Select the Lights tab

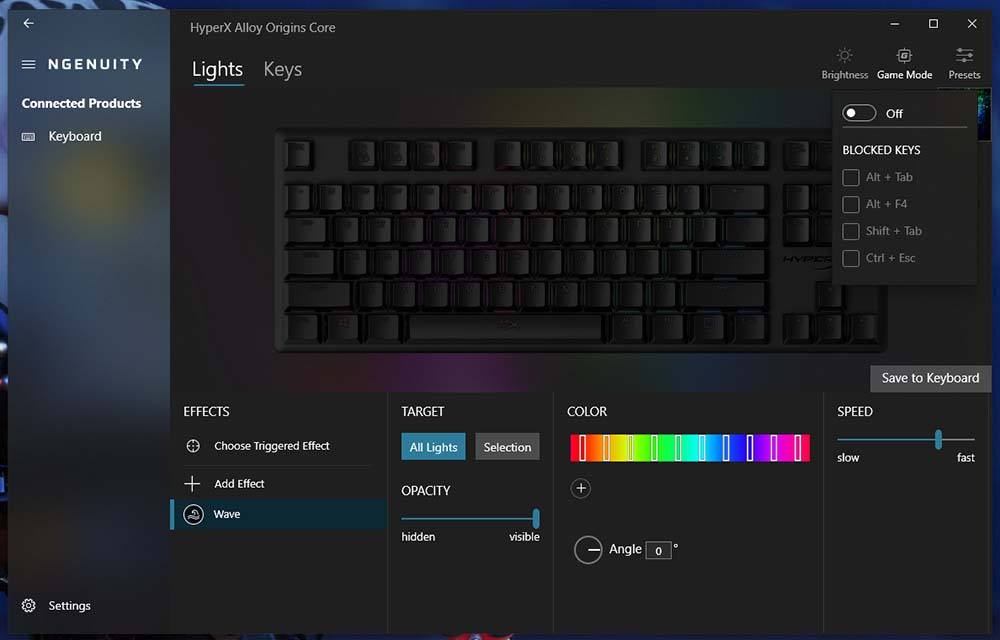pos(217,69)
